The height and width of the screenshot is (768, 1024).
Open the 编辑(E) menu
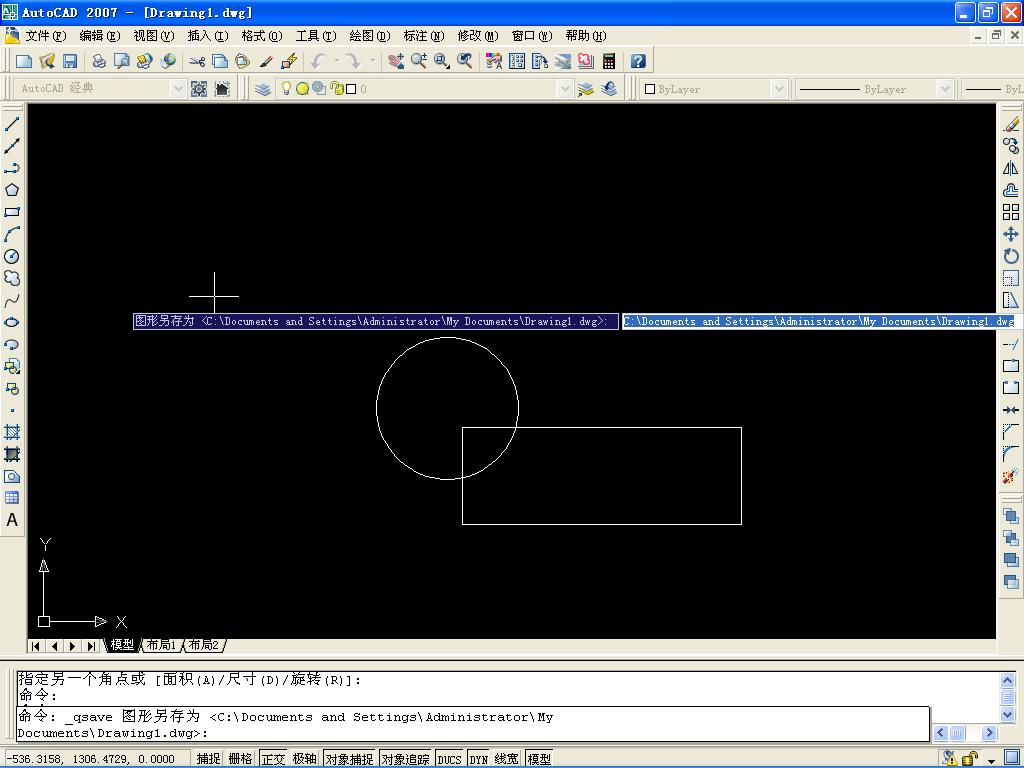100,36
